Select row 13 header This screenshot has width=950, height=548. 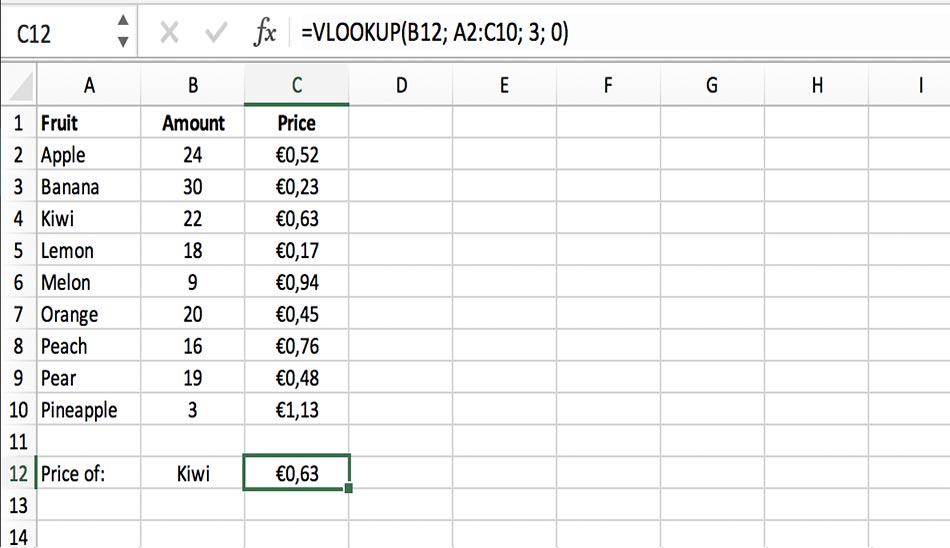coord(19,506)
